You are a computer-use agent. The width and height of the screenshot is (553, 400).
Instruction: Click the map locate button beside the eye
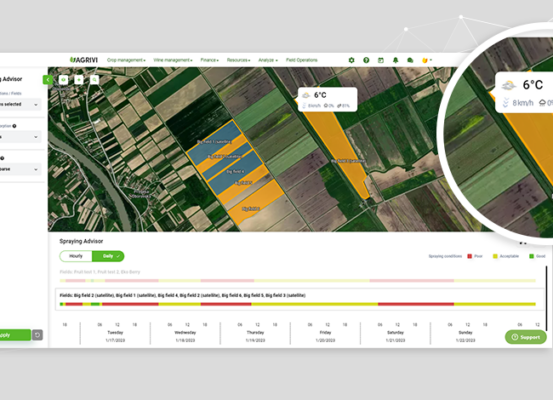(x=79, y=80)
